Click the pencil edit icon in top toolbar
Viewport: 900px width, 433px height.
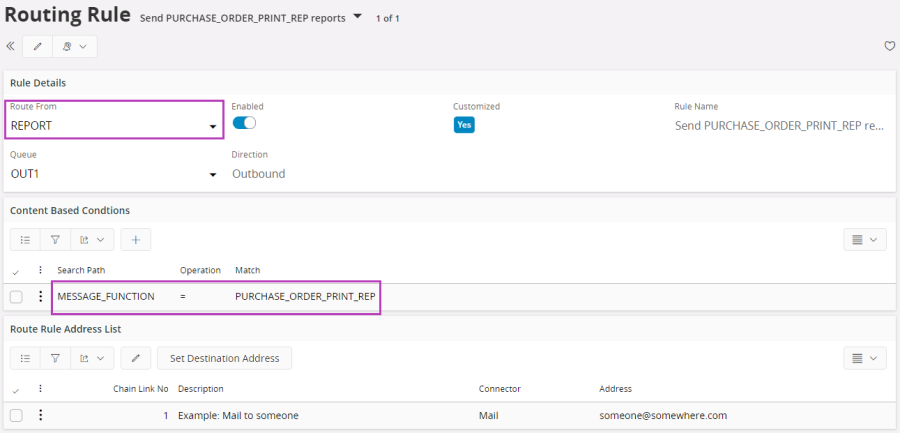[38, 46]
